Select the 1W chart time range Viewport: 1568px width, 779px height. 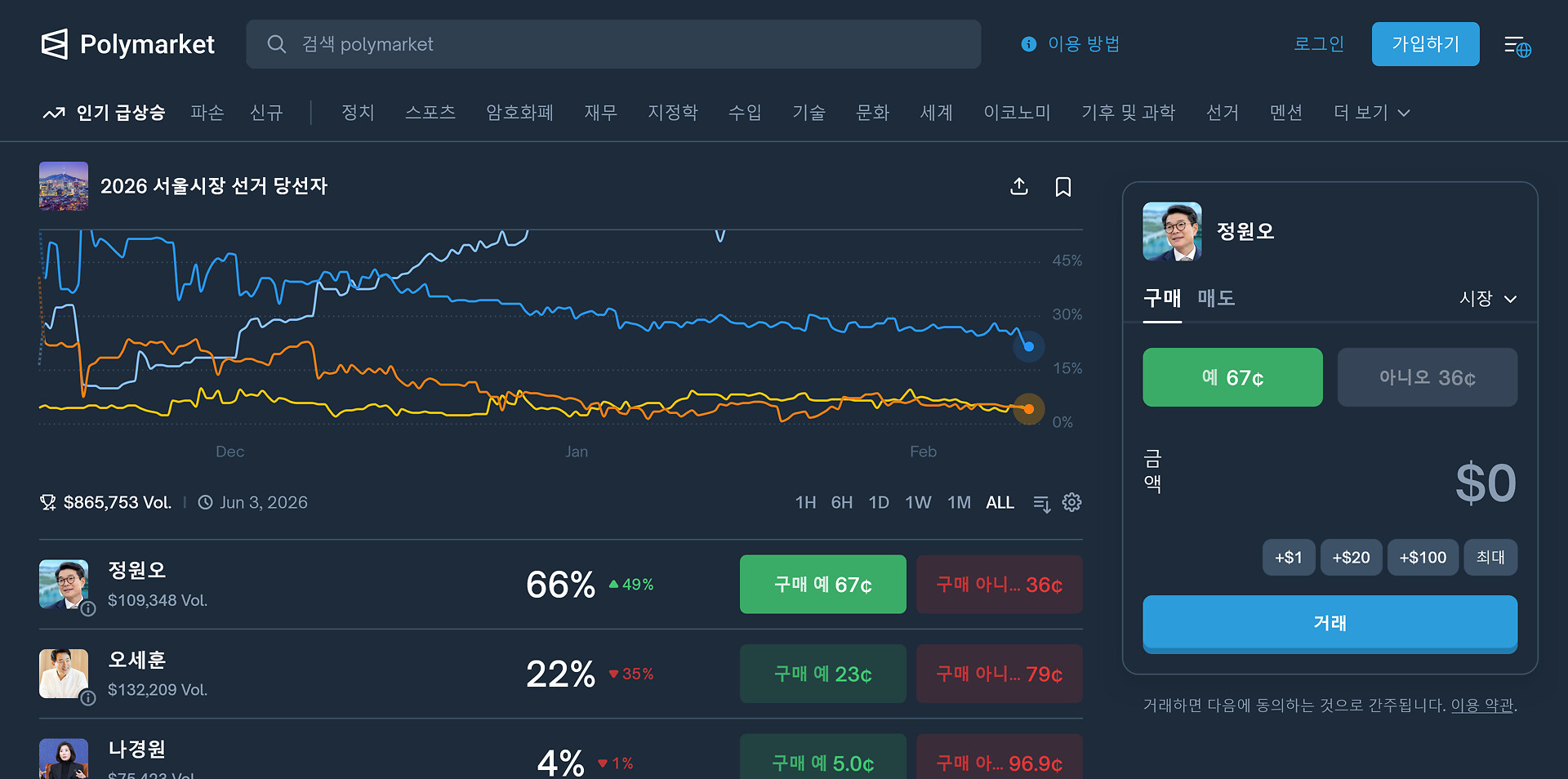918,502
